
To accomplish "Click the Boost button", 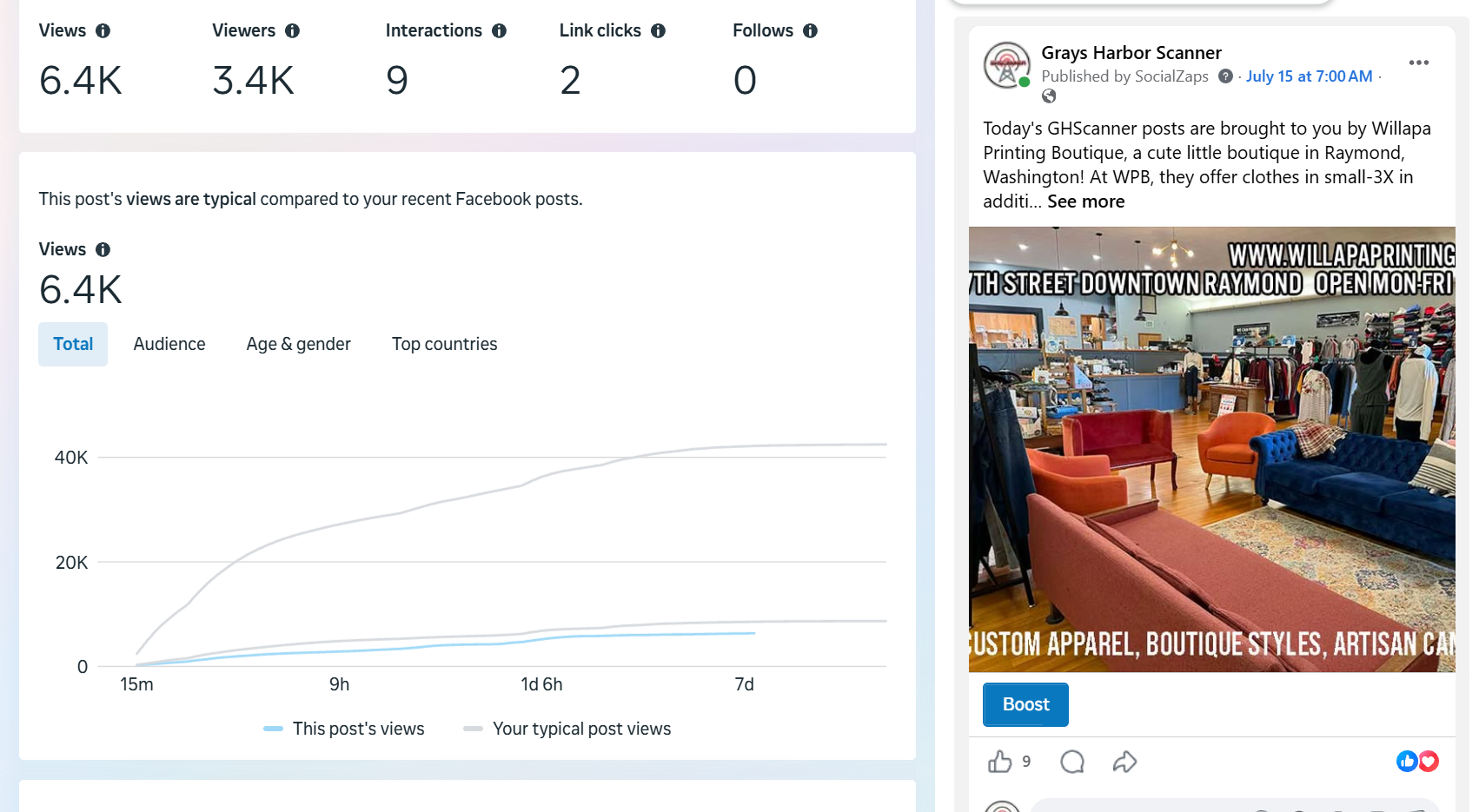I will pyautogui.click(x=1025, y=704).
